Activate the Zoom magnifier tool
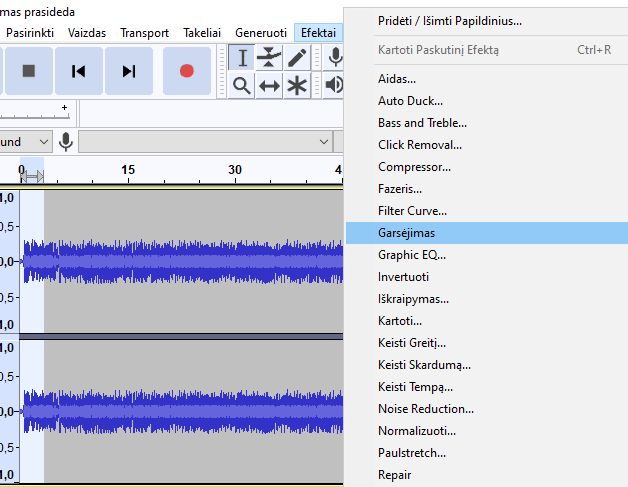Image resolution: width=628 pixels, height=487 pixels. click(241, 86)
